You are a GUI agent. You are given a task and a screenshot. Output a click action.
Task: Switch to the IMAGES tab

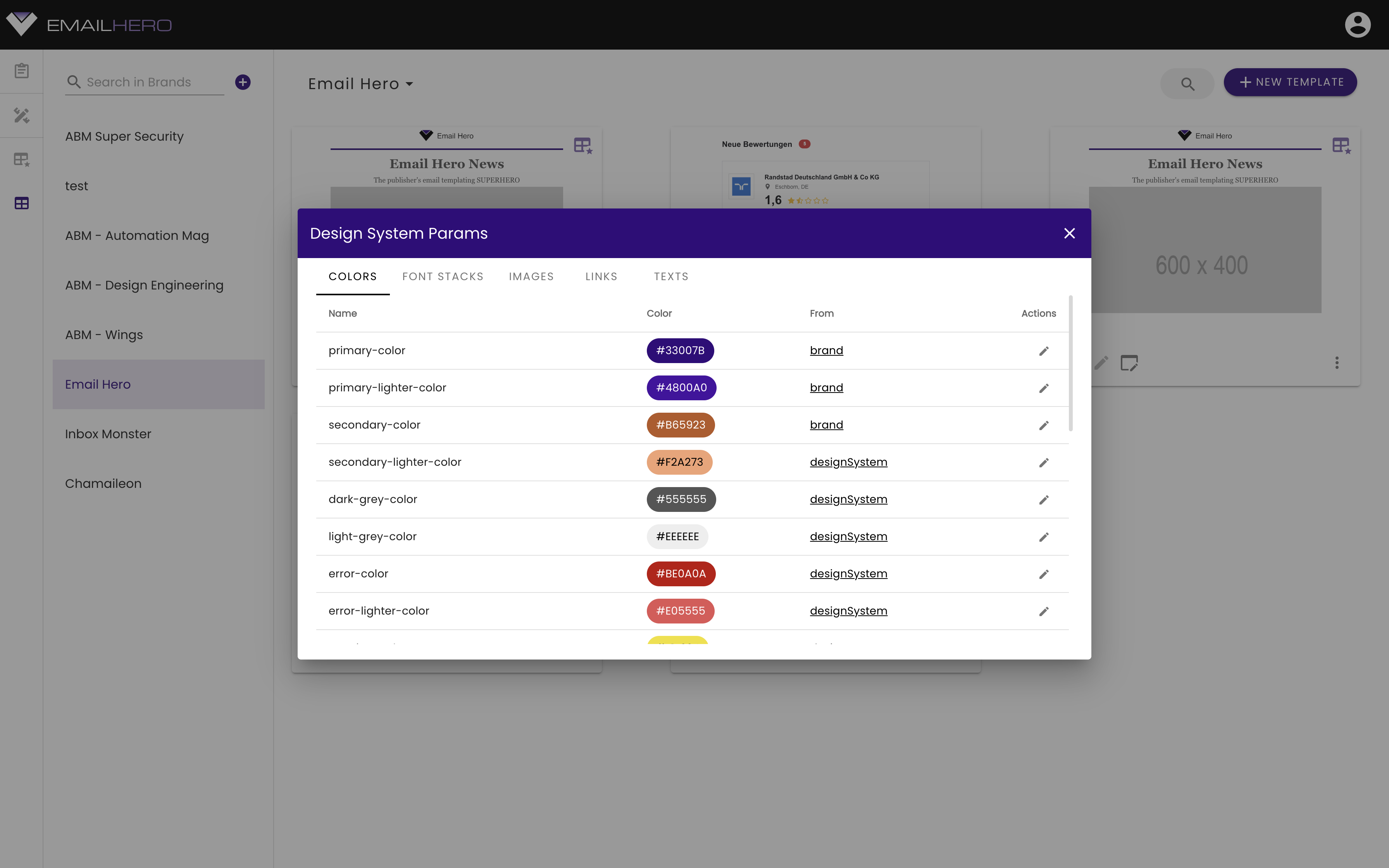coord(531,276)
